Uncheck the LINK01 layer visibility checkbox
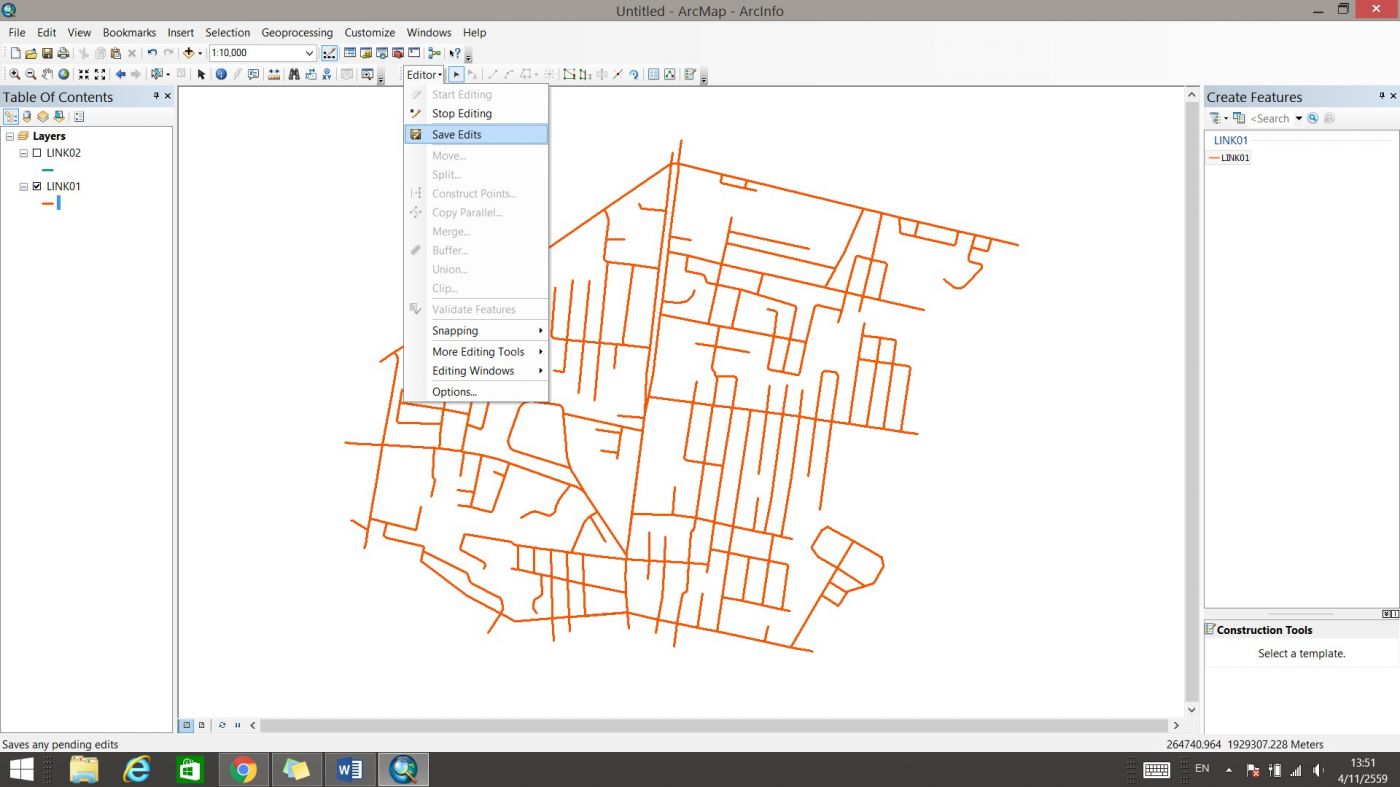 [37, 187]
